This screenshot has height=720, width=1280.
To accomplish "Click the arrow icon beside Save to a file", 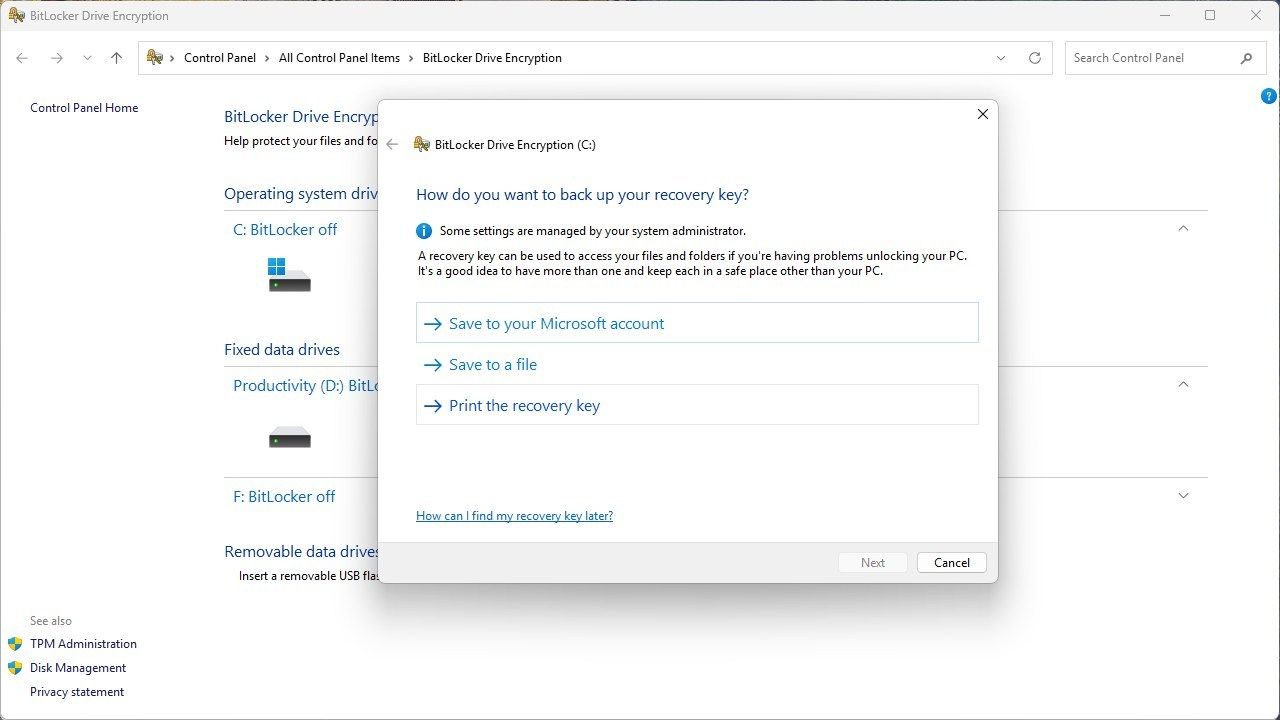I will point(433,365).
